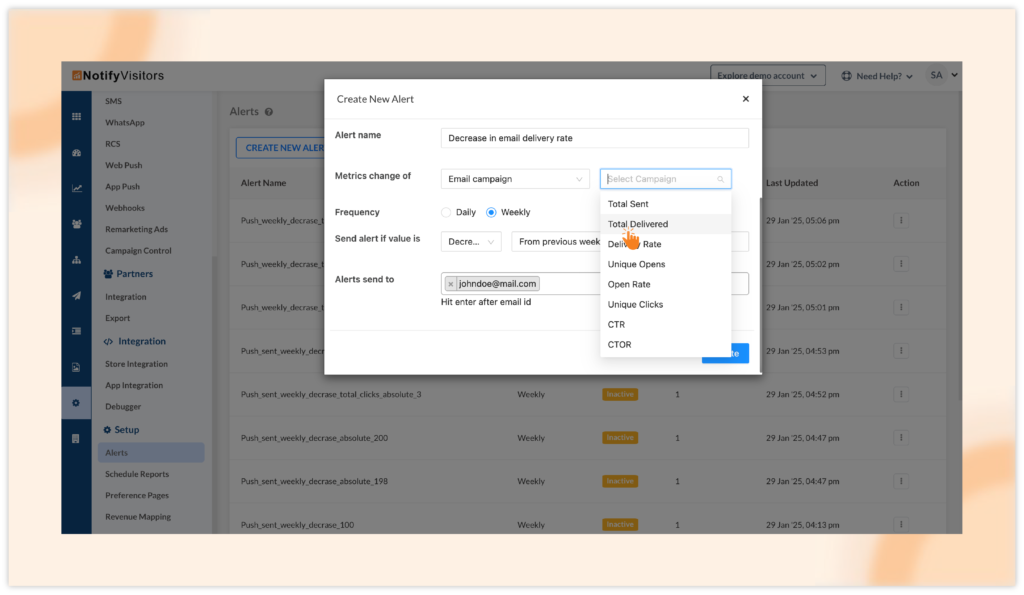Open Campaign Control in sidebar

pyautogui.click(x=138, y=251)
